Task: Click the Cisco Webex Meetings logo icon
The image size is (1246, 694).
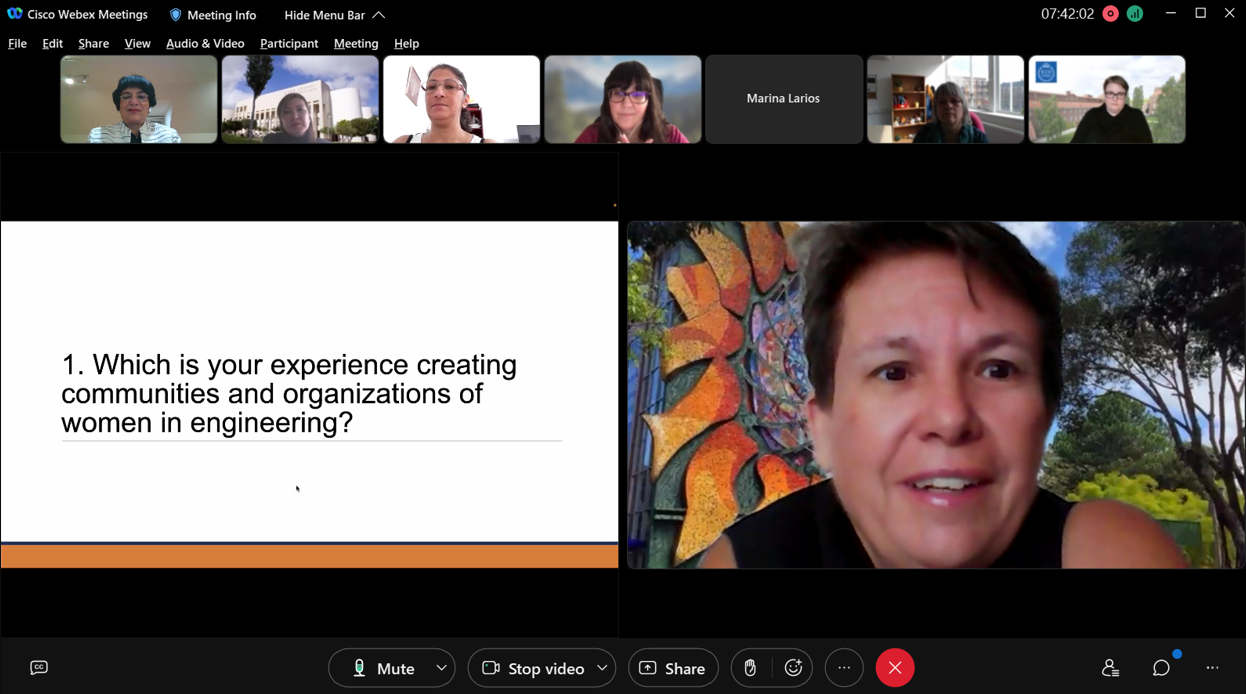Action: tap(15, 14)
